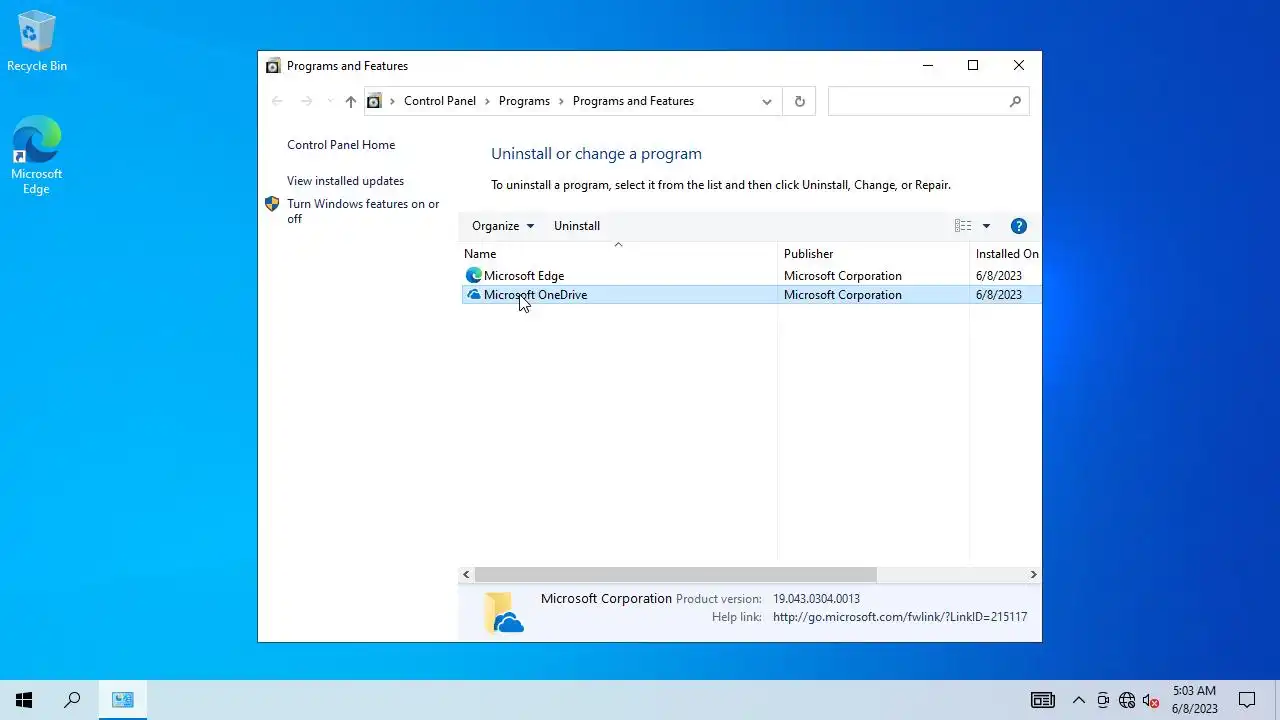Screen dimensions: 1280x720
Task: Open the clock showing 5:03 AM
Action: pos(1195,700)
